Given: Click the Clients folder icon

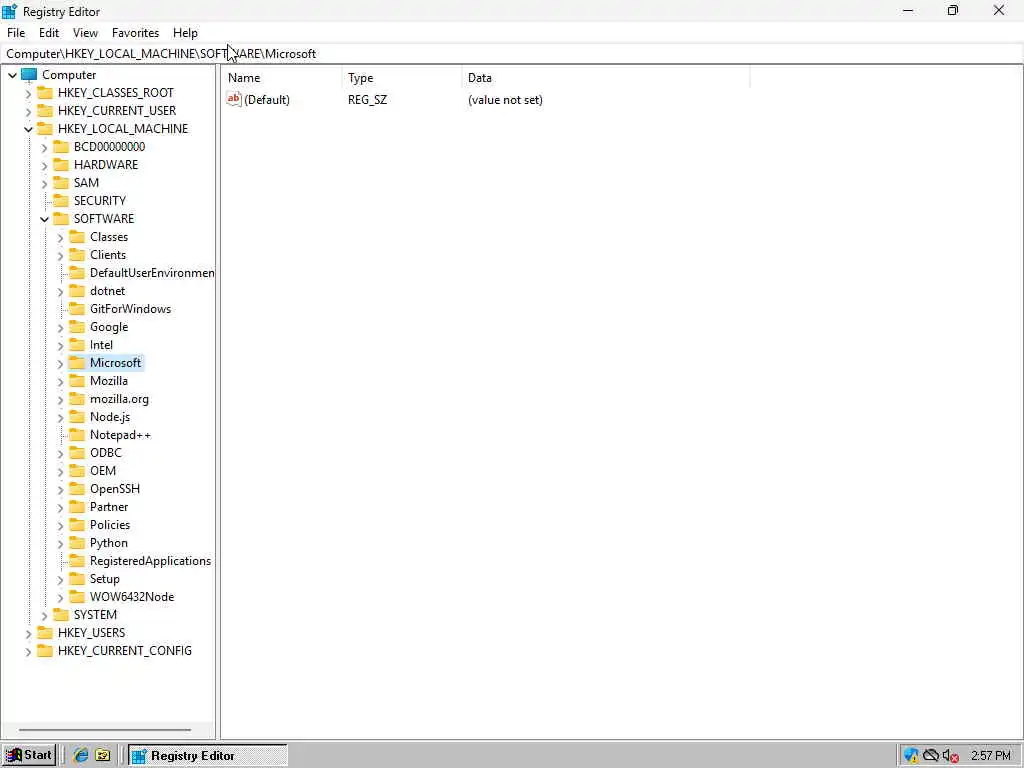Looking at the screenshot, I should click(x=77, y=255).
